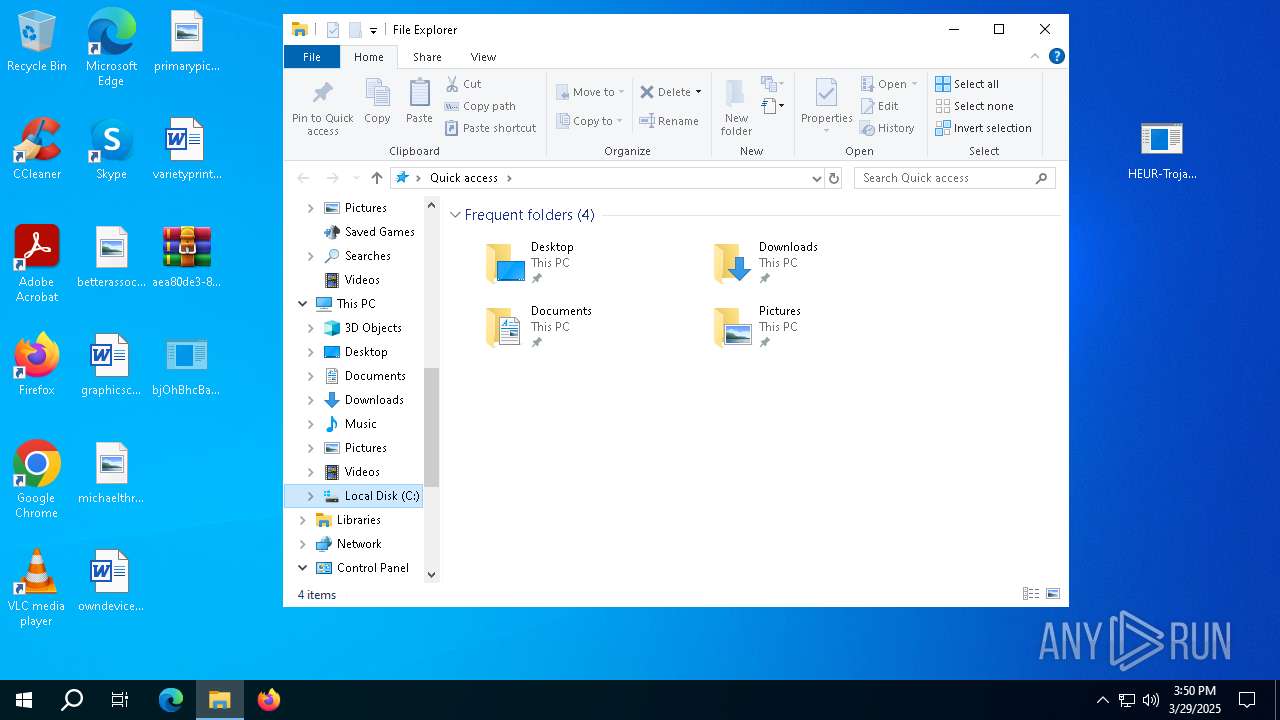Open recent locations dropdown arrow
1280x720 pixels.
click(356, 178)
